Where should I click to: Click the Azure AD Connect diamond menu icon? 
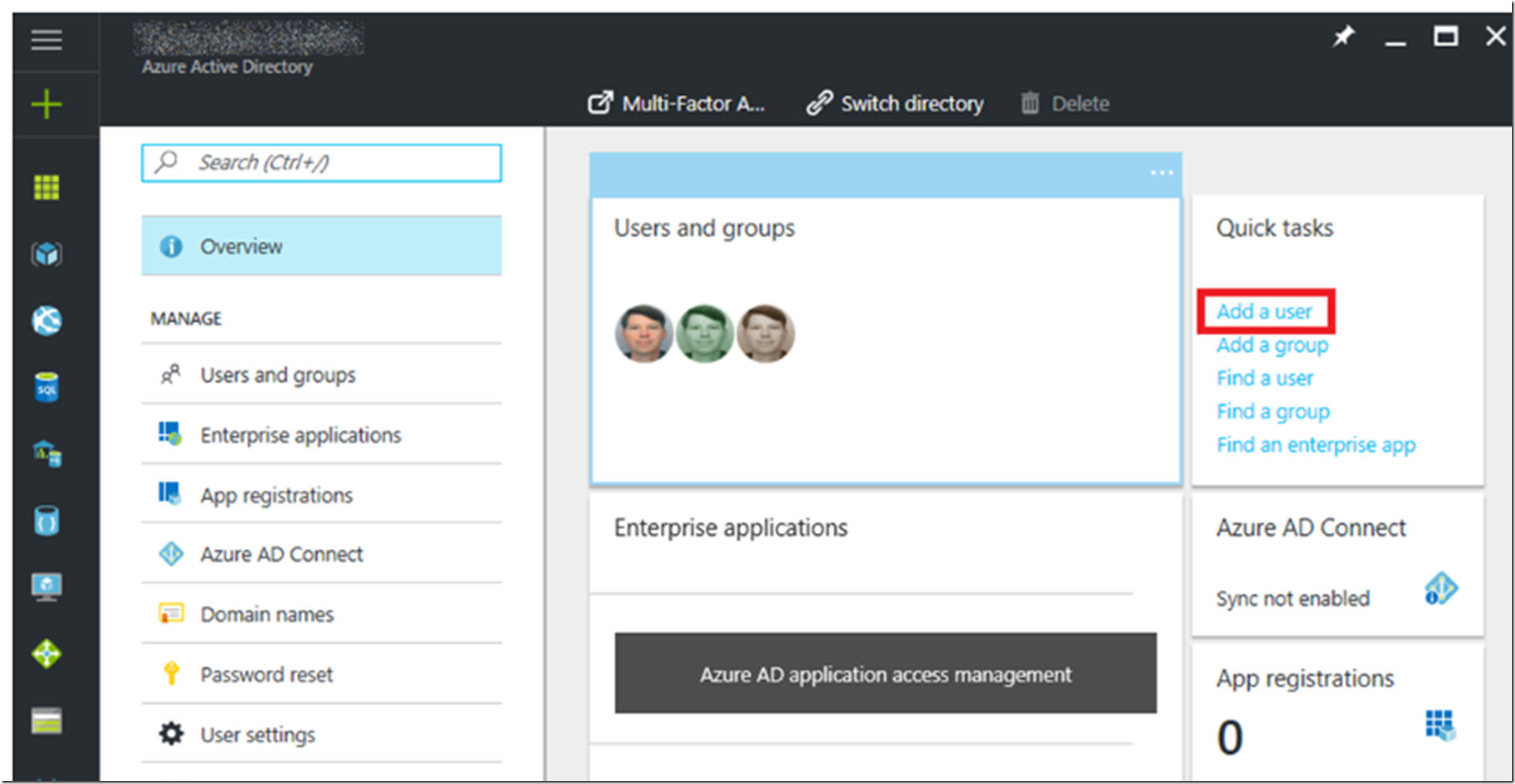tap(171, 554)
